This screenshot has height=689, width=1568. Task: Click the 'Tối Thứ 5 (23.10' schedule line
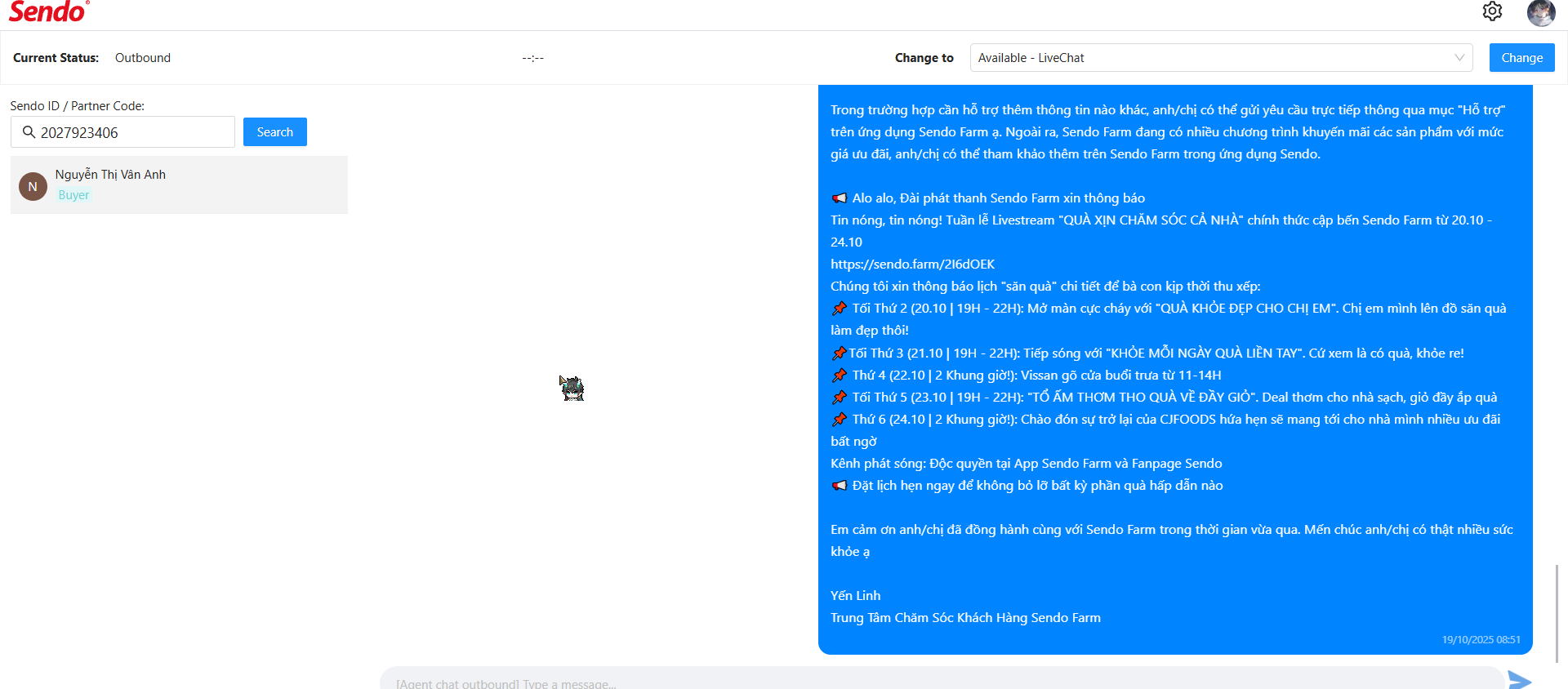1164,398
